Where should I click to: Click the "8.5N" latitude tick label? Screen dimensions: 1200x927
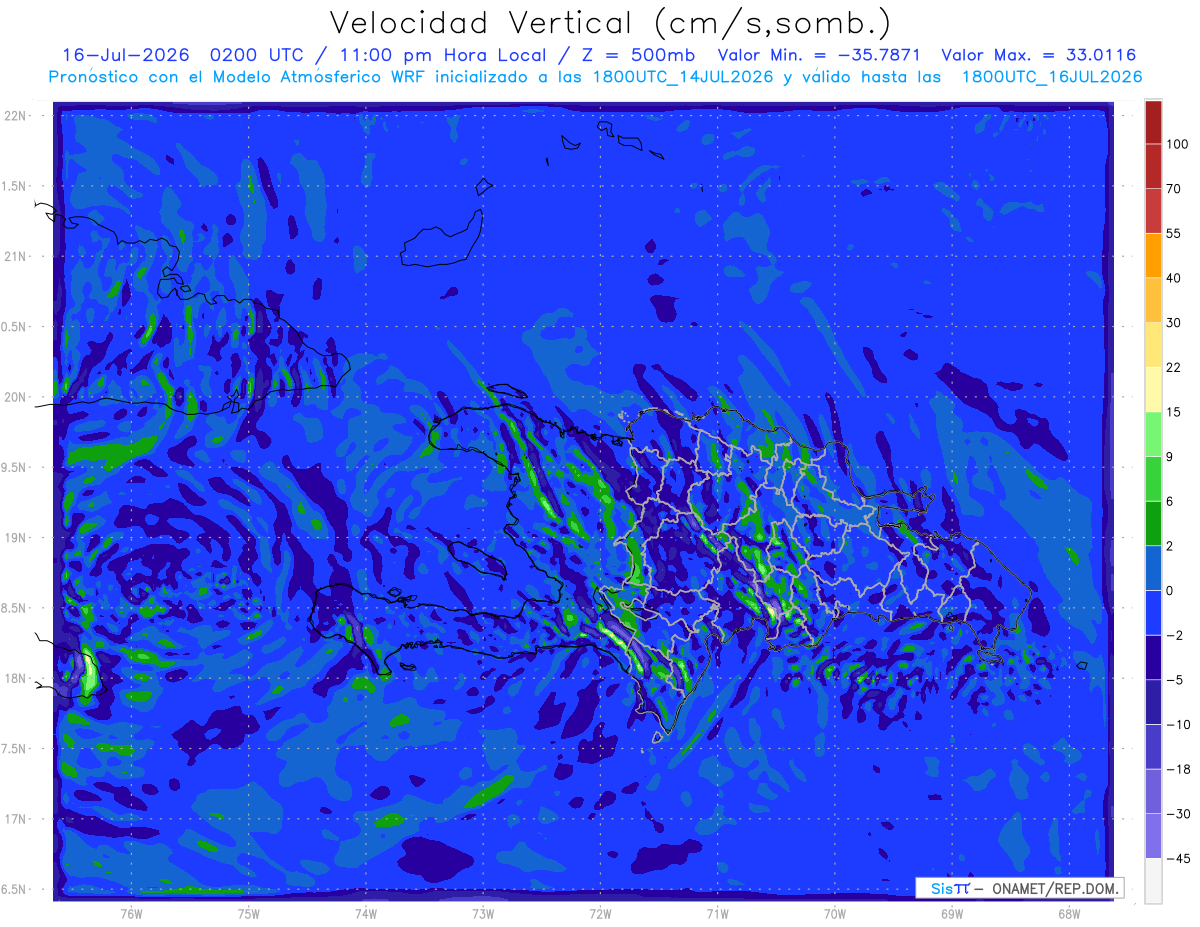(14, 608)
